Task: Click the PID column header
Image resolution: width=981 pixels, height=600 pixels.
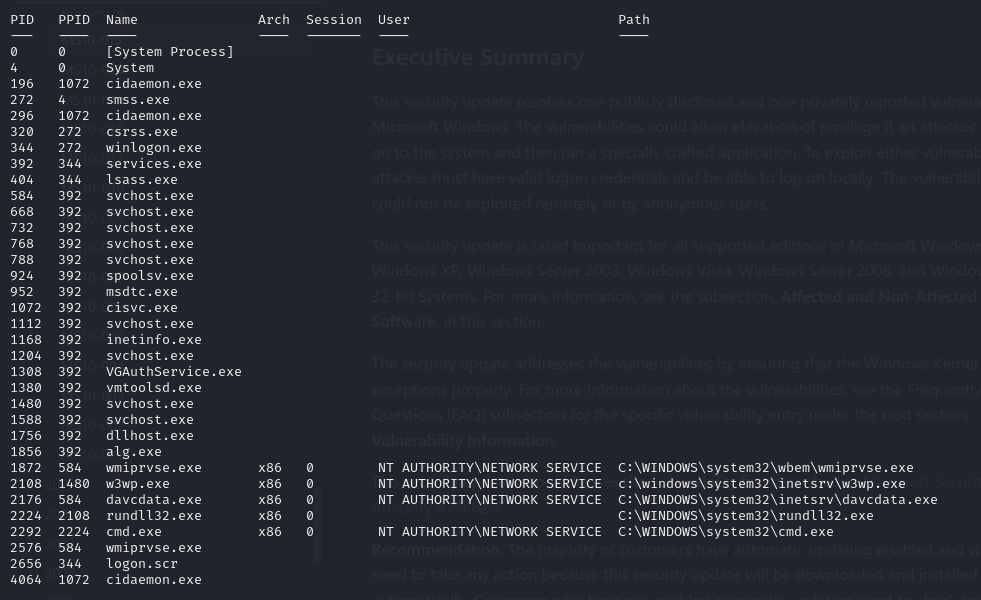Action: 22,20
